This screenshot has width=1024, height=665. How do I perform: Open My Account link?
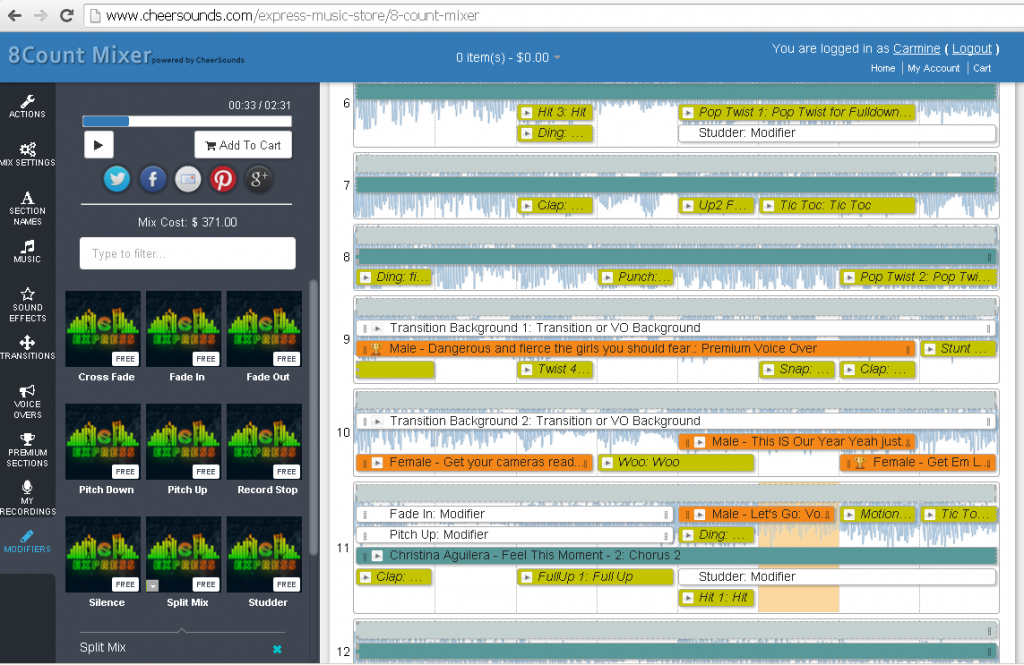pyautogui.click(x=933, y=68)
